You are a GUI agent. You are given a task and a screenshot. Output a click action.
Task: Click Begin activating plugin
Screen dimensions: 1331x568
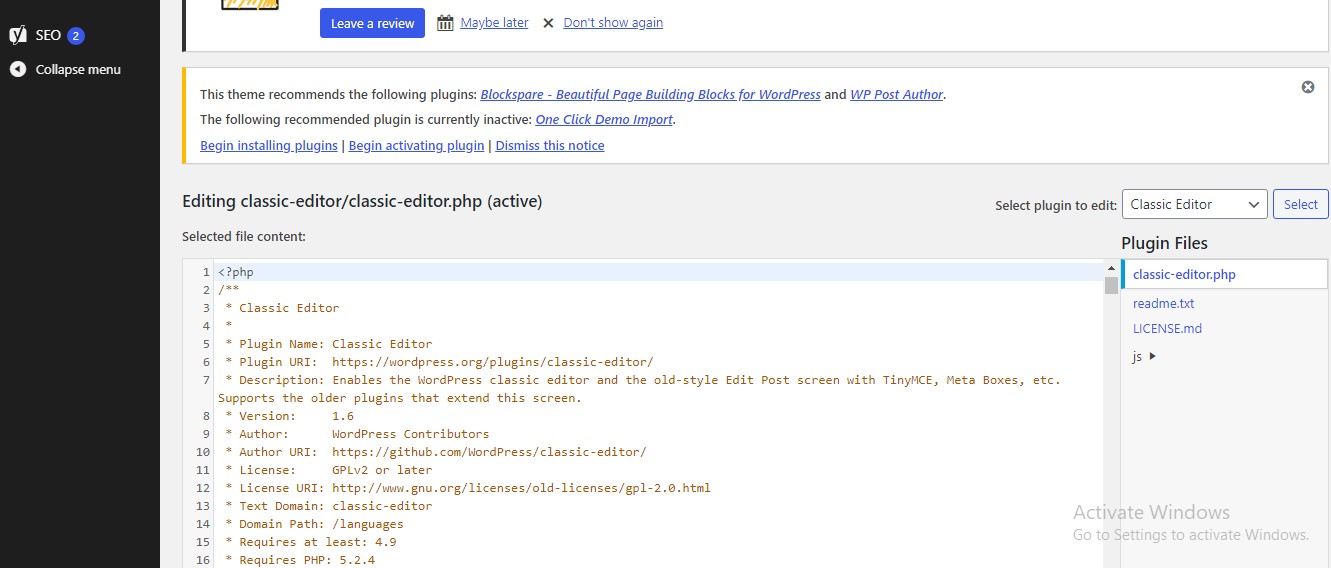[x=416, y=146]
